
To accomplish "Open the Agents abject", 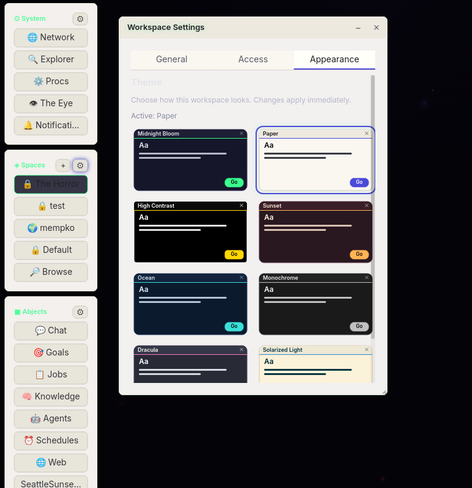I will [x=51, y=419].
